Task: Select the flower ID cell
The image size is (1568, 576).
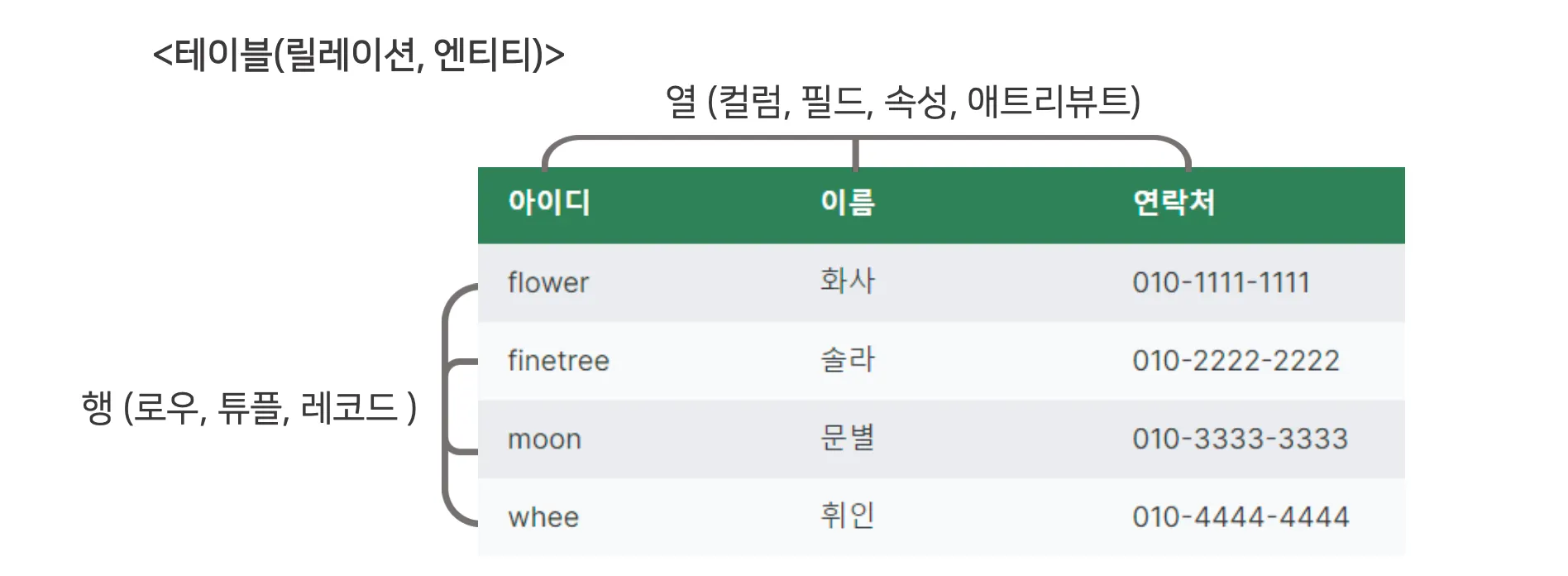Action: [548, 283]
